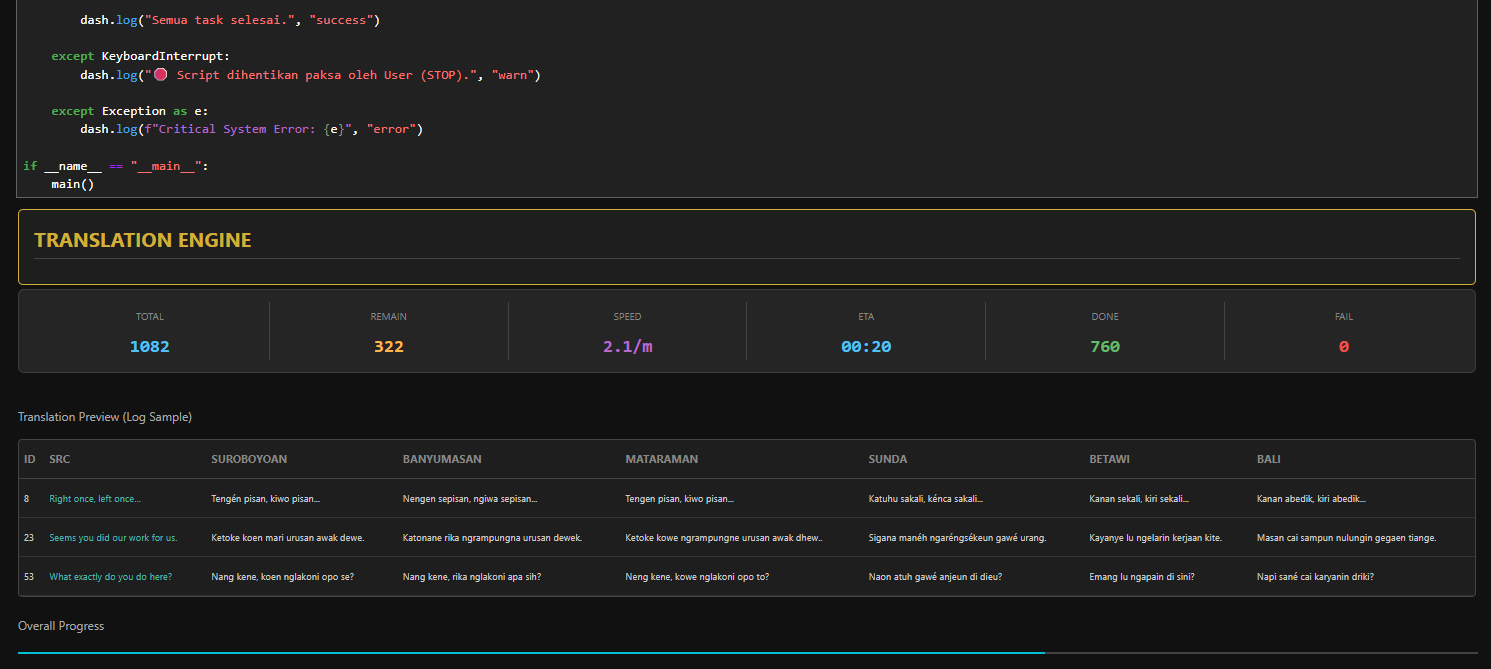1491x669 pixels.
Task: Click source text "Seems you did our work for us."
Action: coord(113,538)
